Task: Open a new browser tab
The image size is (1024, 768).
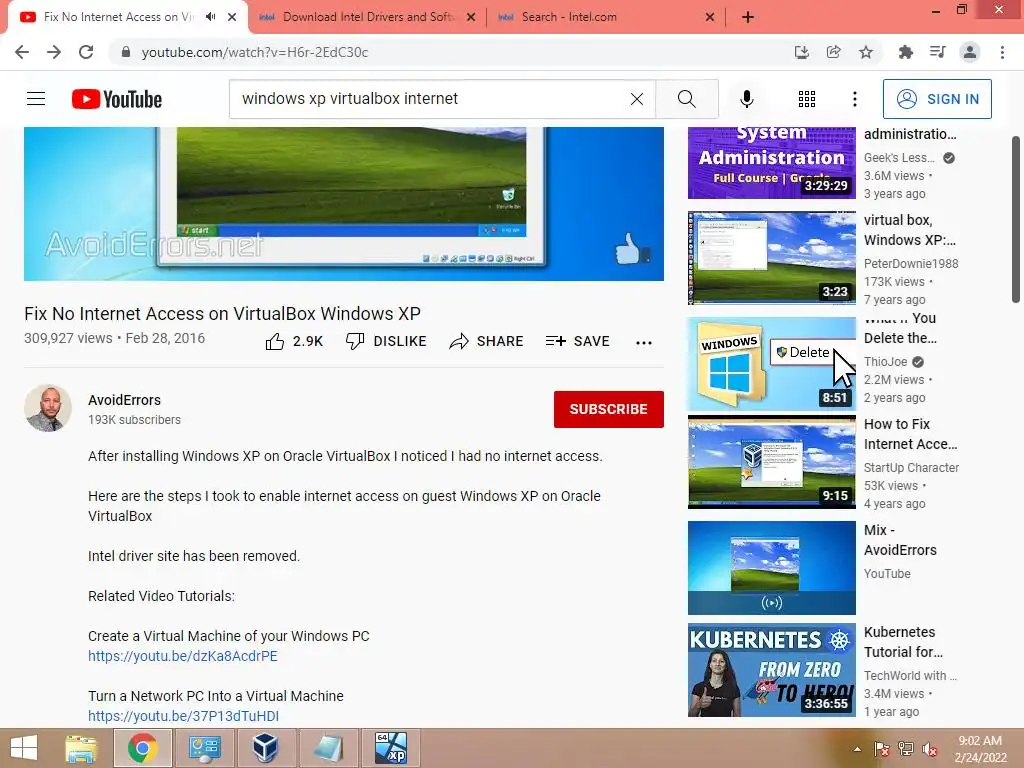Action: [x=748, y=18]
